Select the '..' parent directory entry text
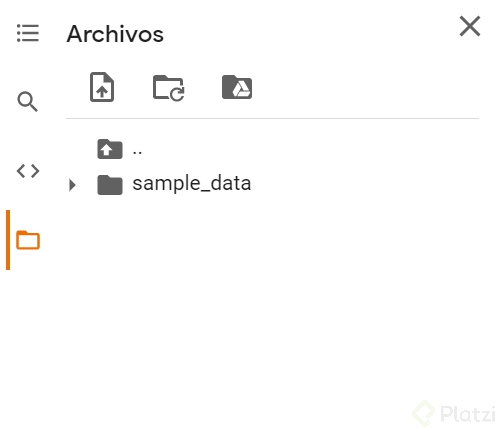The height and width of the screenshot is (432, 500). (x=137, y=153)
